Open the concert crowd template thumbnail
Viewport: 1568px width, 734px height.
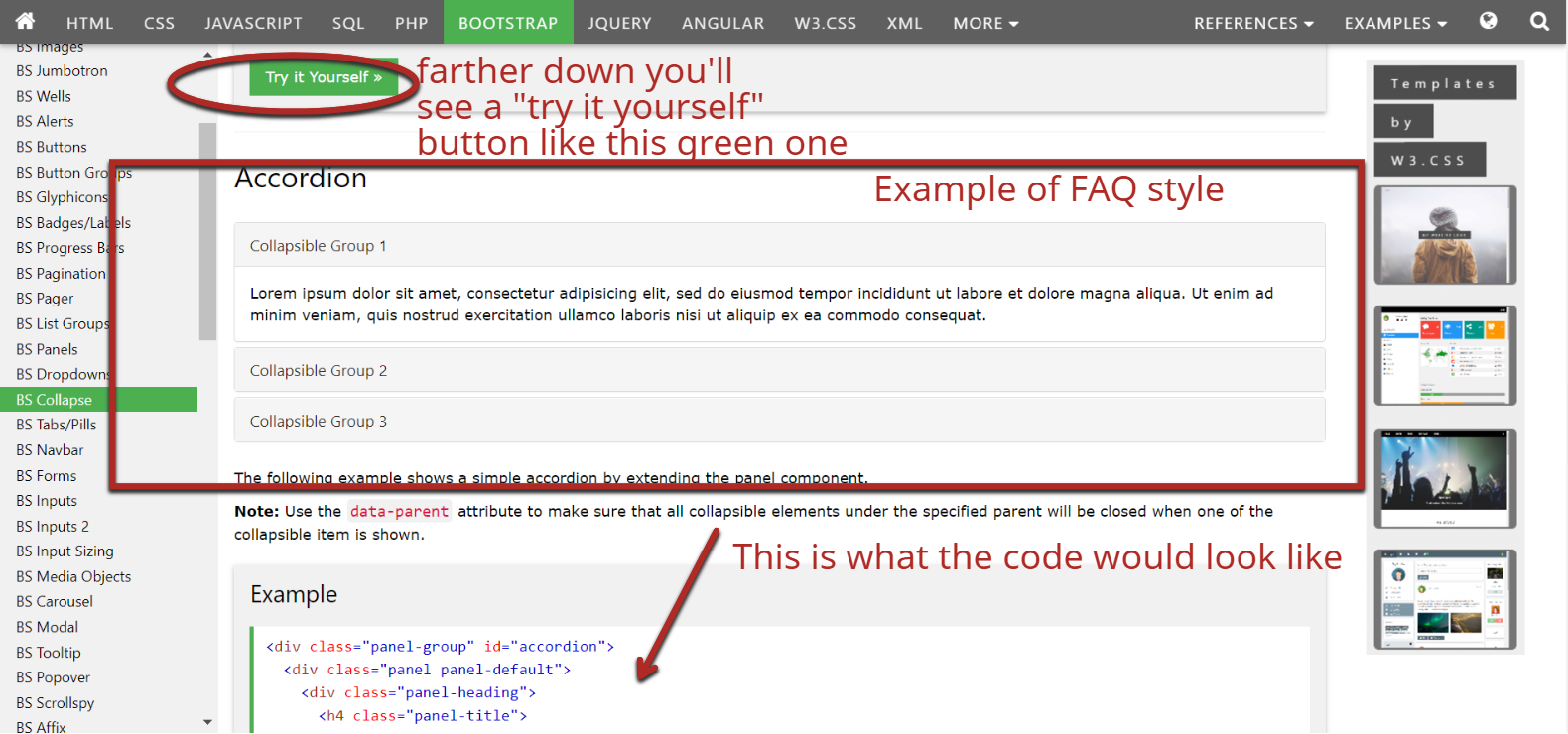tap(1445, 479)
